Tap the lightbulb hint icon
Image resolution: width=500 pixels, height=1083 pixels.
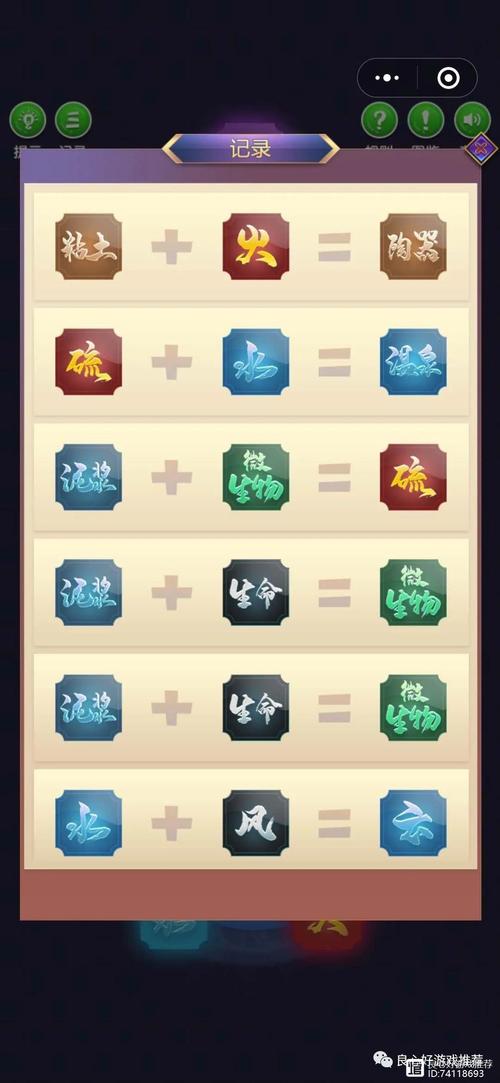click(x=28, y=120)
